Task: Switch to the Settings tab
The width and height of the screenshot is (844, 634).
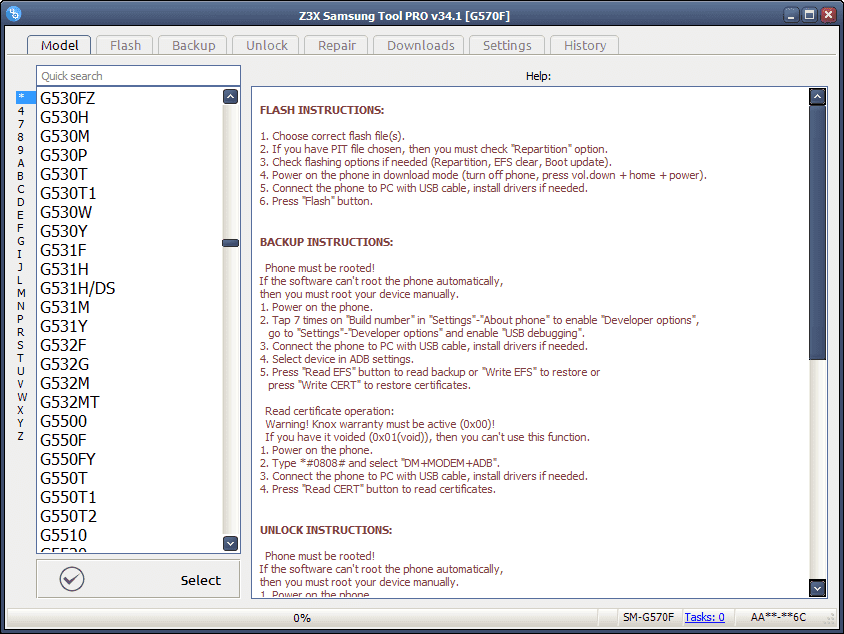Action: (x=507, y=45)
